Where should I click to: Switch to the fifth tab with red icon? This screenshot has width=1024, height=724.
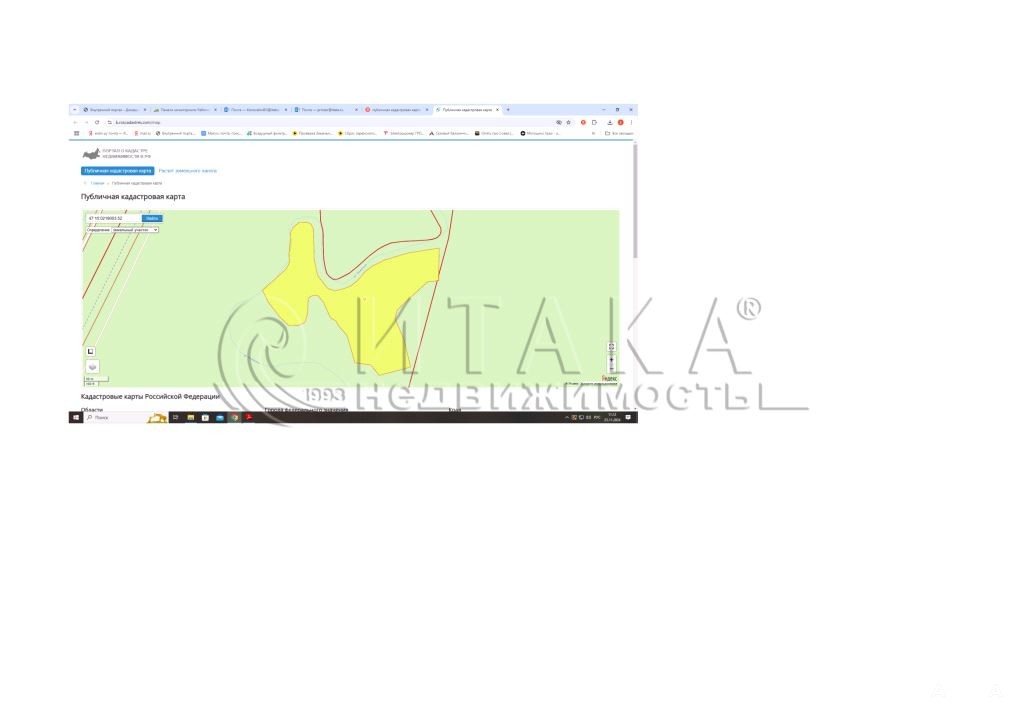point(397,110)
